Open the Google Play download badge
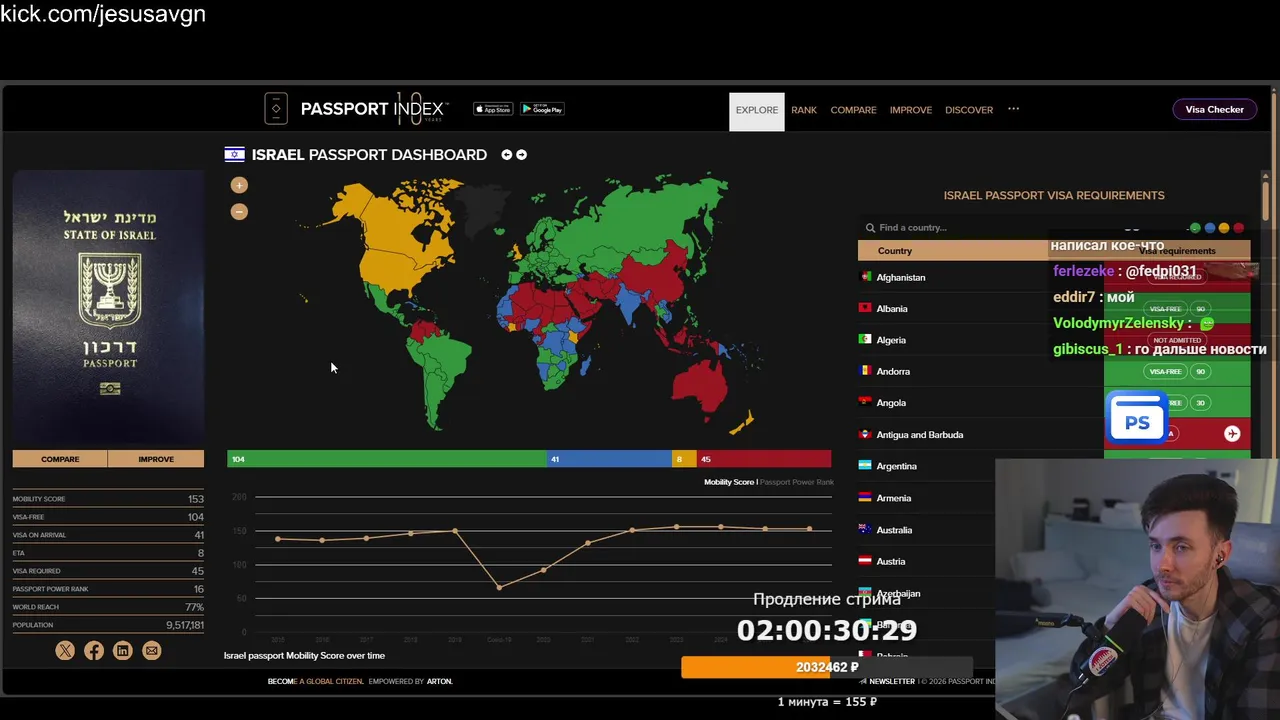The height and width of the screenshot is (720, 1280). (x=542, y=109)
